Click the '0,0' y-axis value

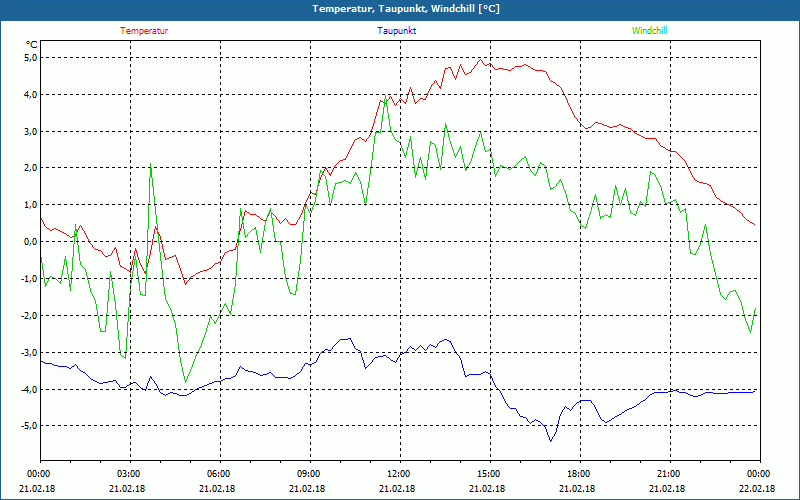click(31, 241)
